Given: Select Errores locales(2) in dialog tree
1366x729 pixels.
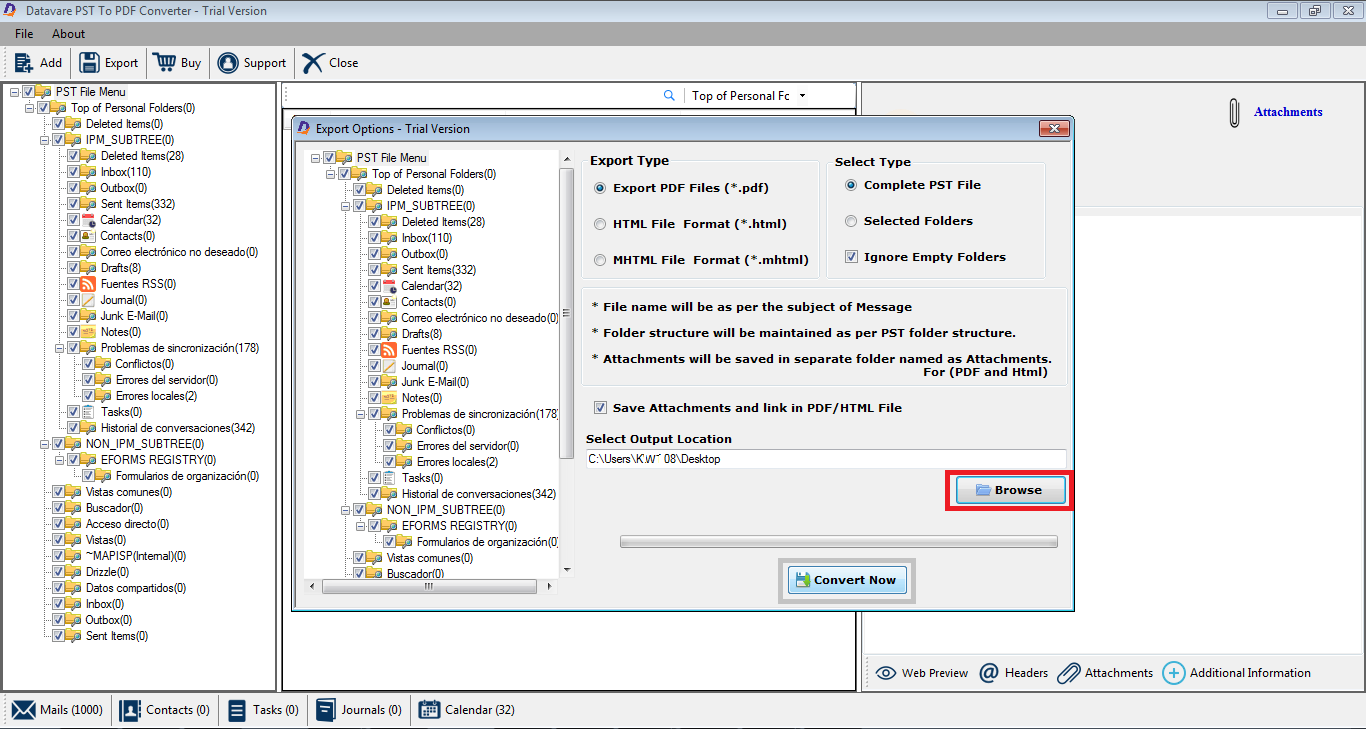Looking at the screenshot, I should click(x=457, y=462).
